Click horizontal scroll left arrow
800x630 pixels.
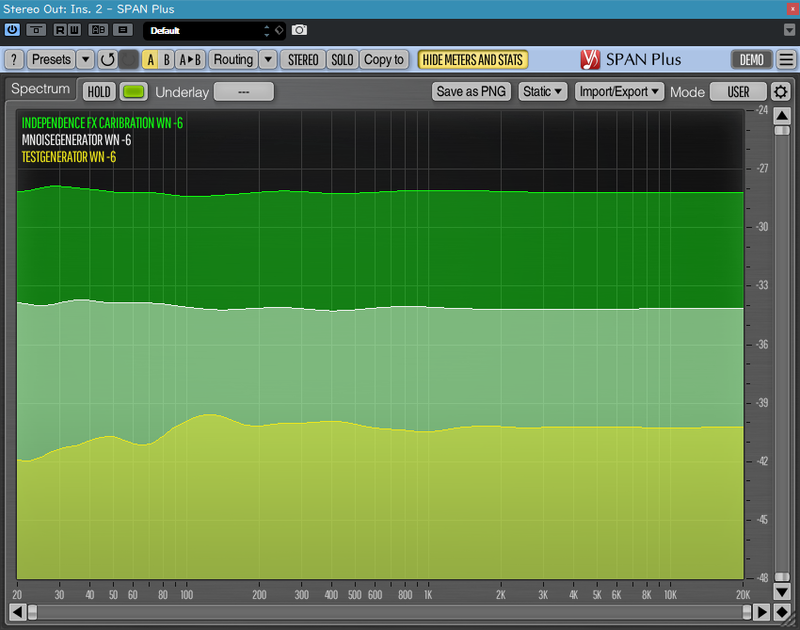click(17, 612)
